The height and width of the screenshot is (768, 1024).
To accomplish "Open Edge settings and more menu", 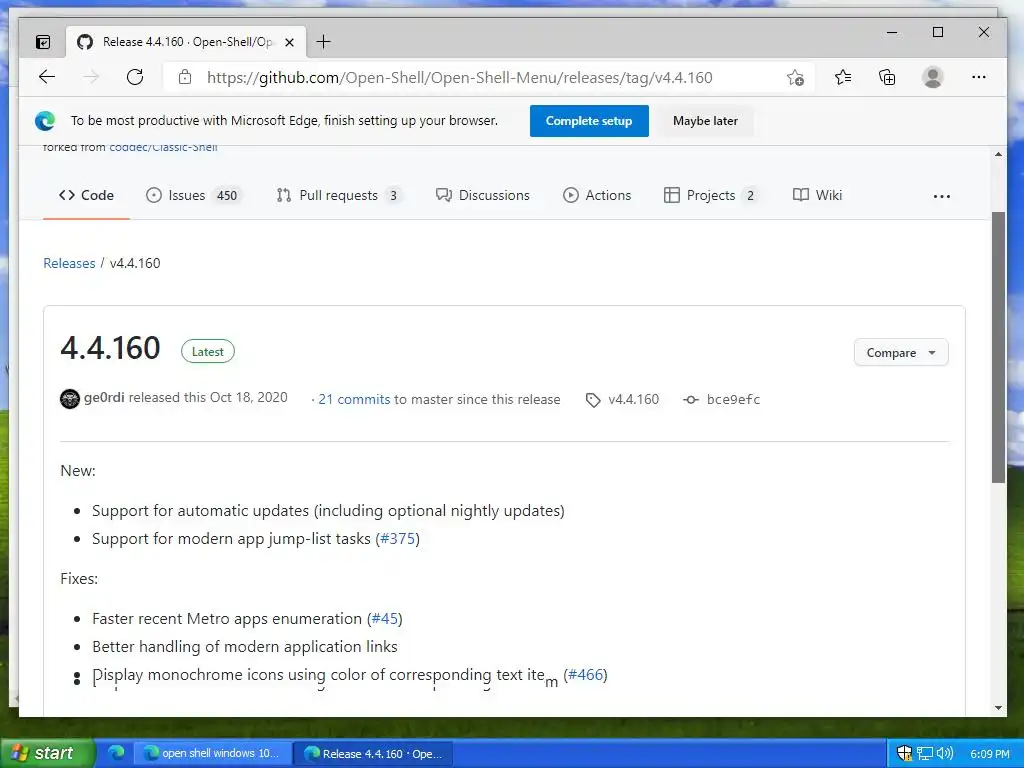I will 978,77.
